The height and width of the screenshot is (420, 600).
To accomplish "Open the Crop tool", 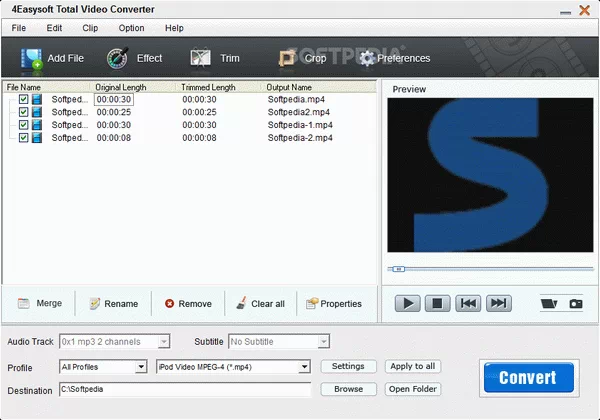I will [x=289, y=58].
